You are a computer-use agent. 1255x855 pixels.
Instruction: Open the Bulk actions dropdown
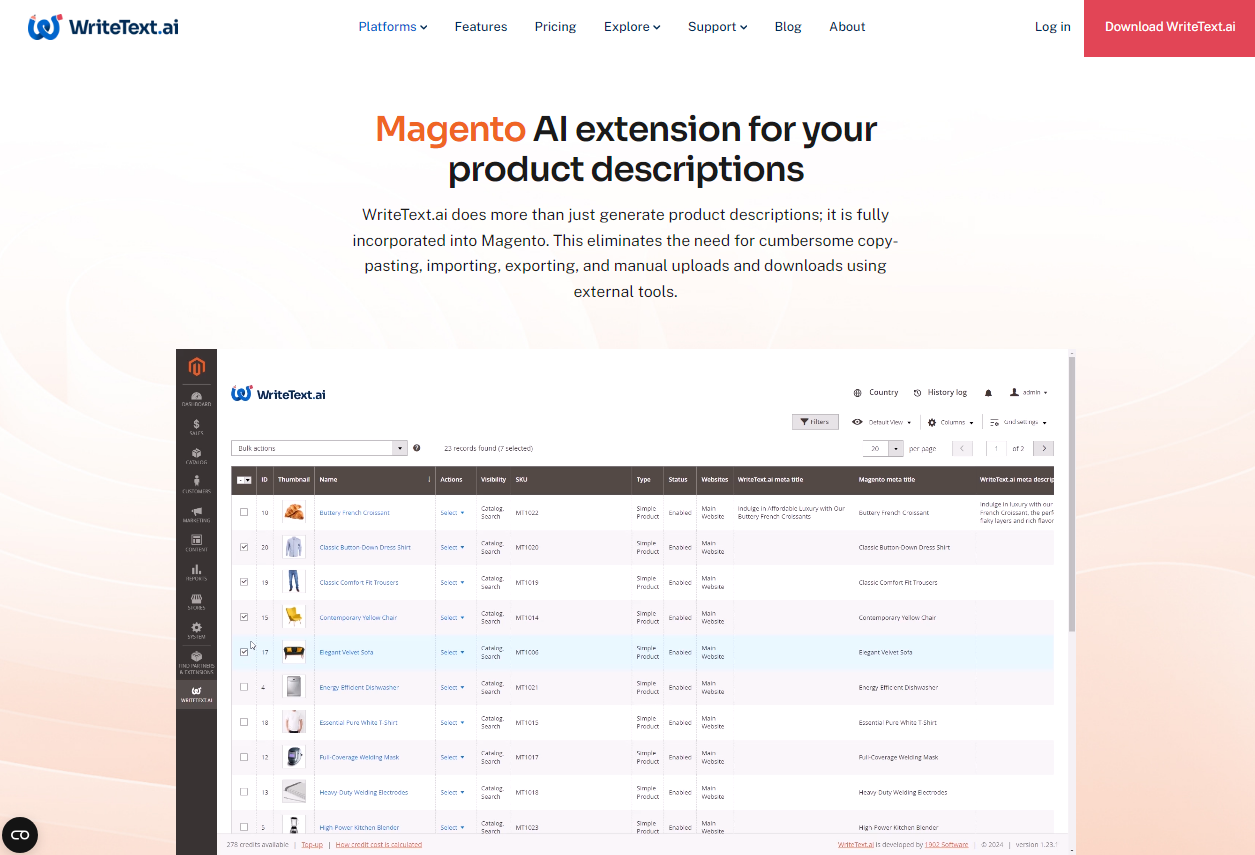[x=319, y=448]
